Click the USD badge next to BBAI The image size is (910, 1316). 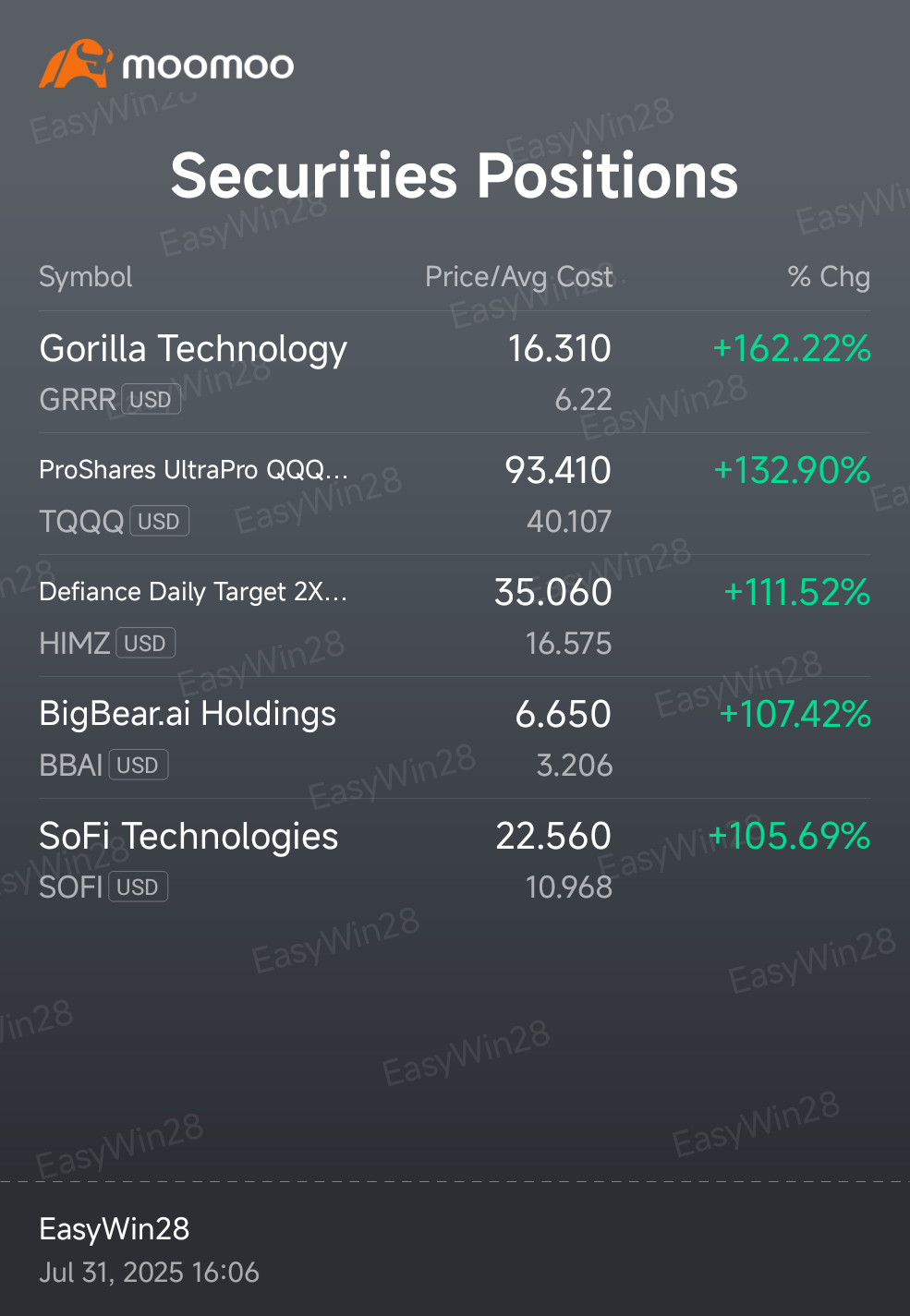139,766
